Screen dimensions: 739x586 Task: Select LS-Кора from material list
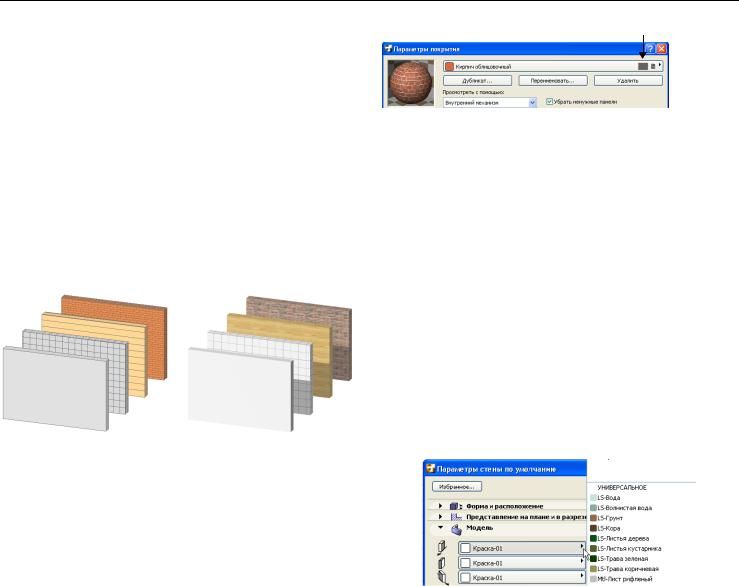605,528
